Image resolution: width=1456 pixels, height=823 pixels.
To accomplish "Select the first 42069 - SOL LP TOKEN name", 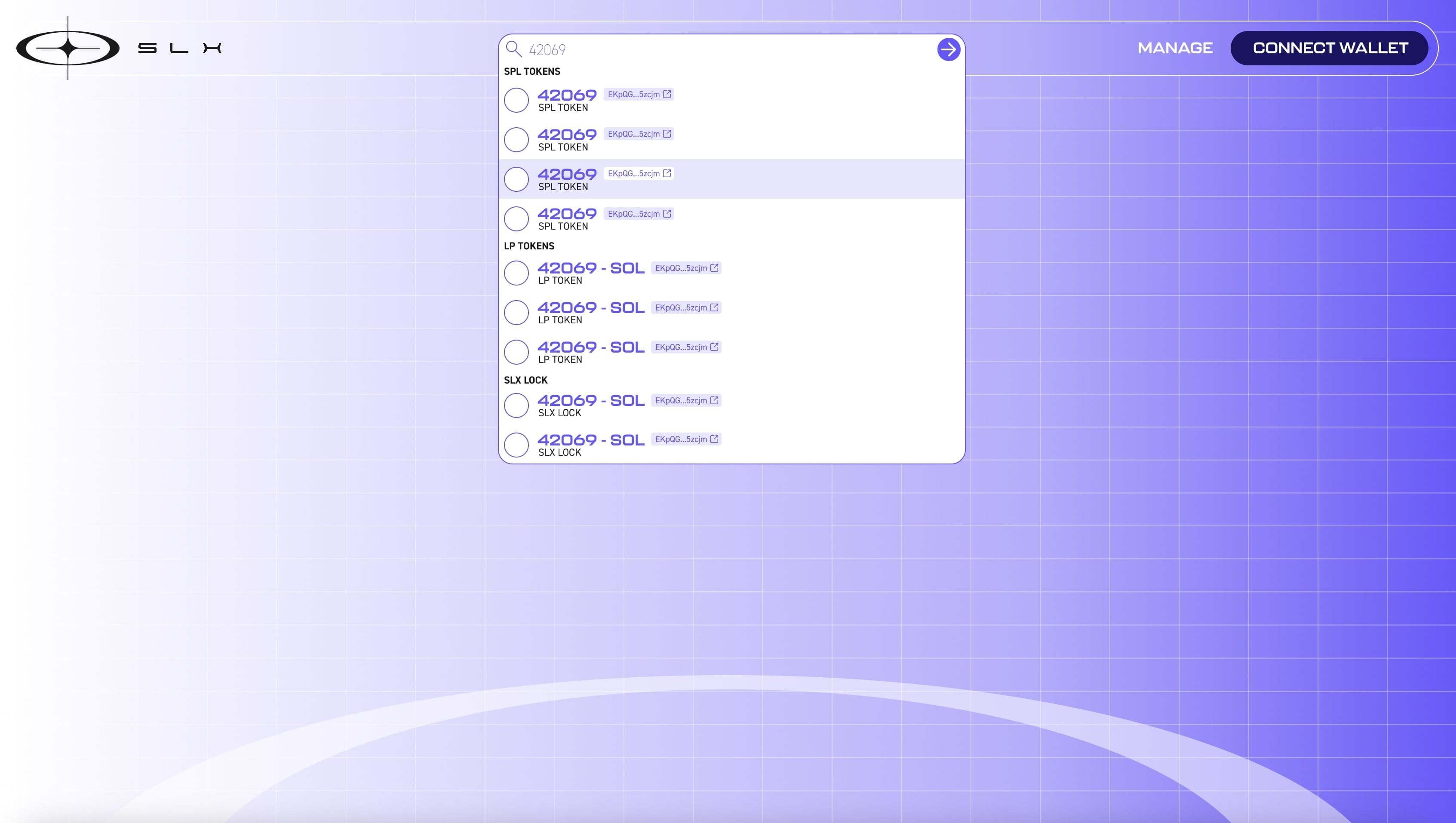I will 591,268.
